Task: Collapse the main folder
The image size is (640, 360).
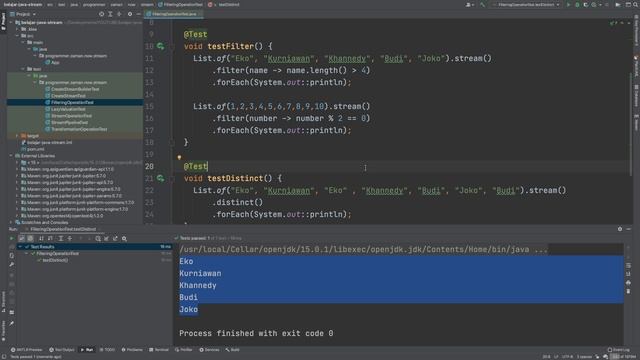Action: click(23, 42)
